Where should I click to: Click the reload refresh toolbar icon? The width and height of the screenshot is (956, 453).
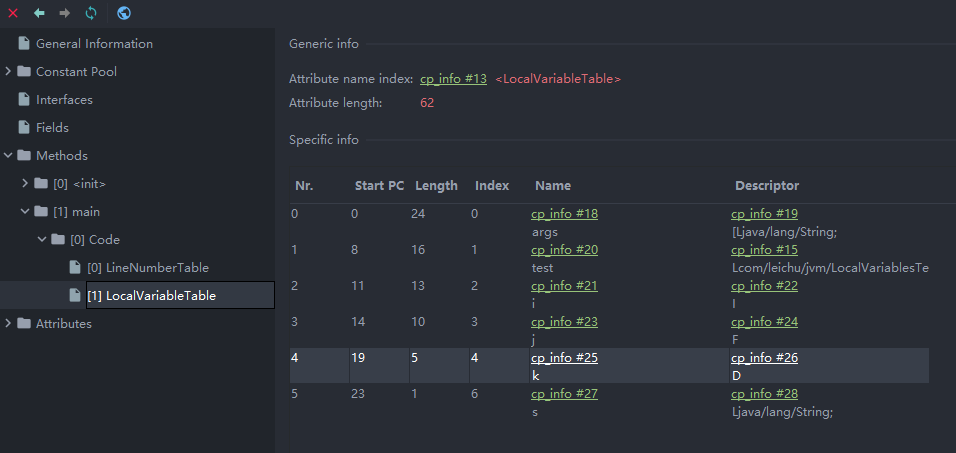pos(91,13)
